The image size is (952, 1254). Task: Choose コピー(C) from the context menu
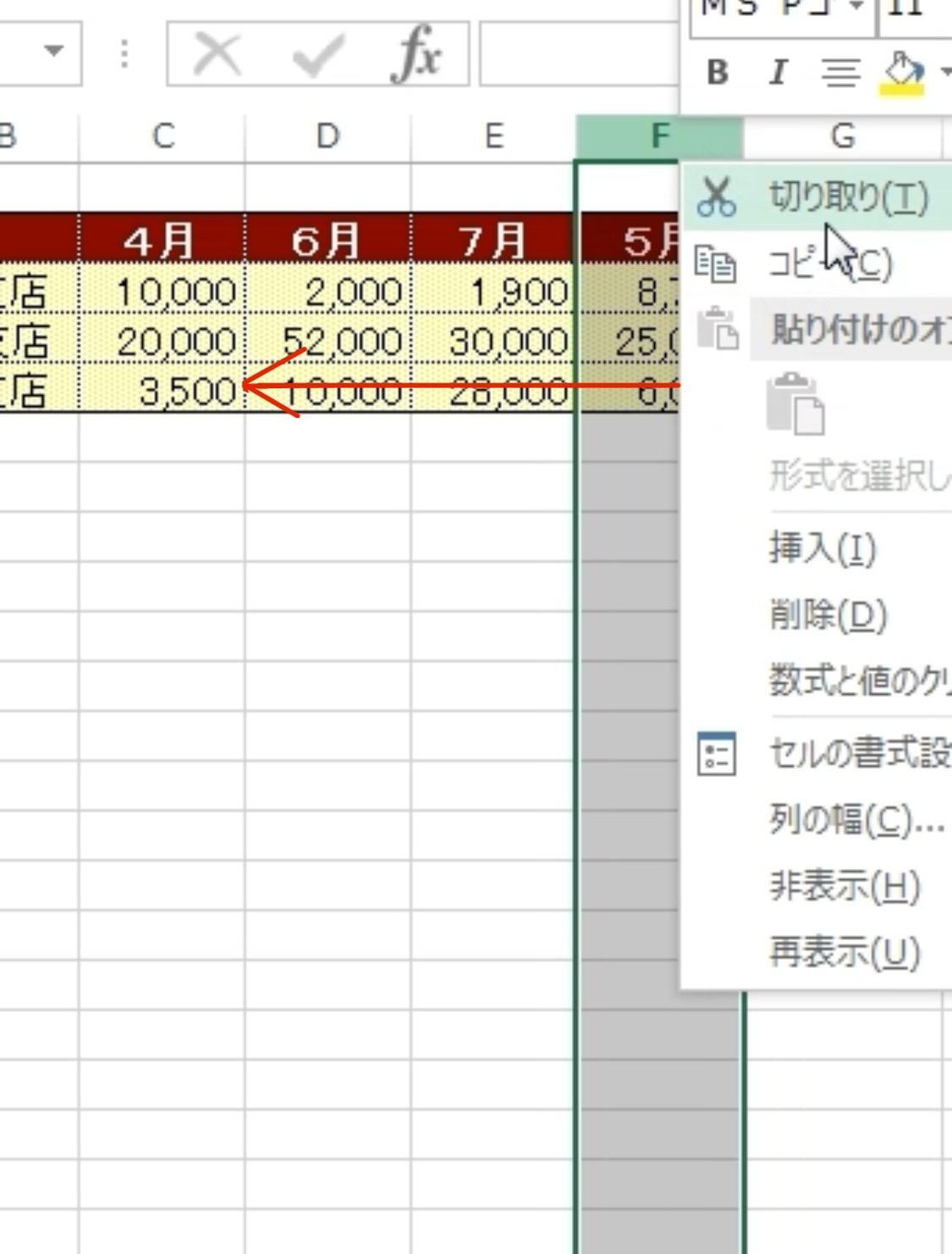tap(817, 263)
